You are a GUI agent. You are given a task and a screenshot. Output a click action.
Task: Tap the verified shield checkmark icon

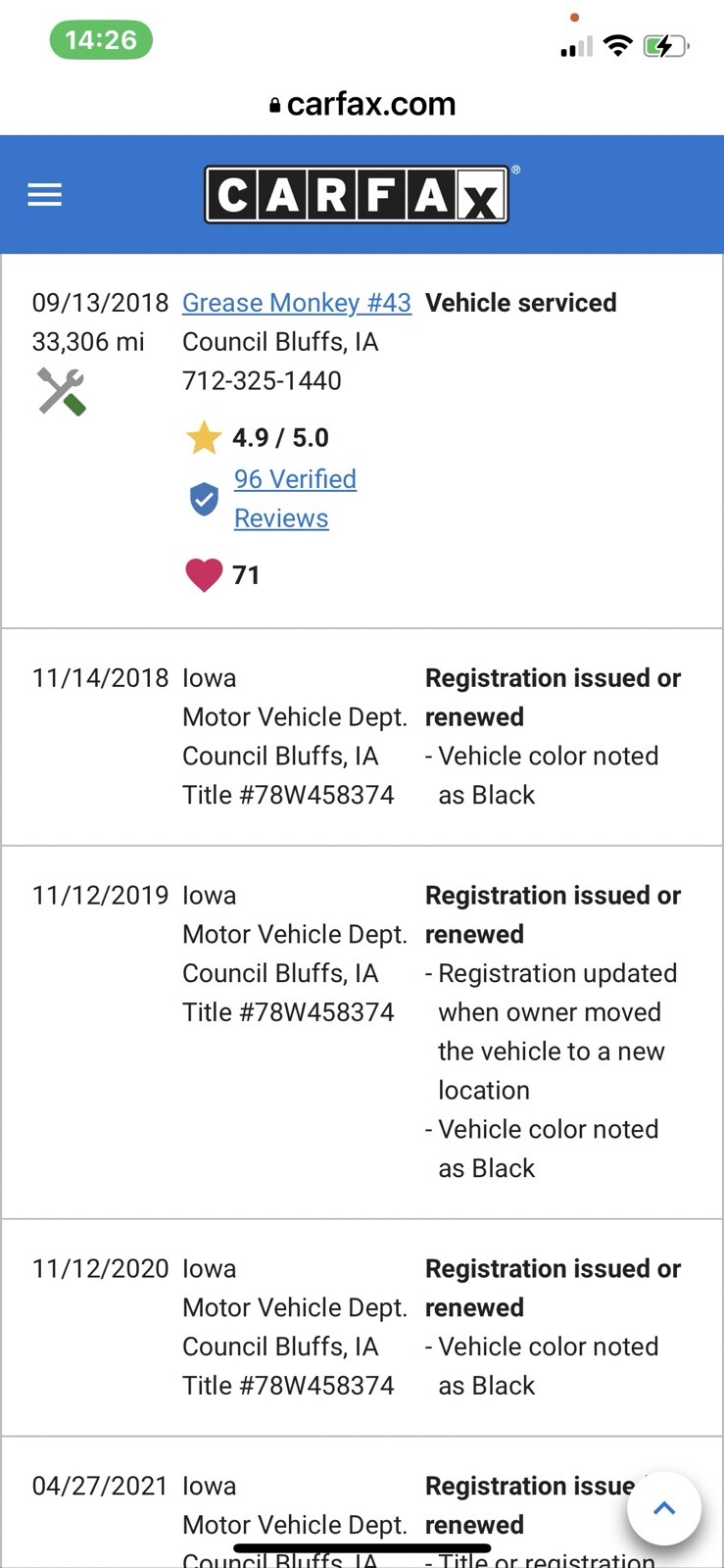(204, 499)
